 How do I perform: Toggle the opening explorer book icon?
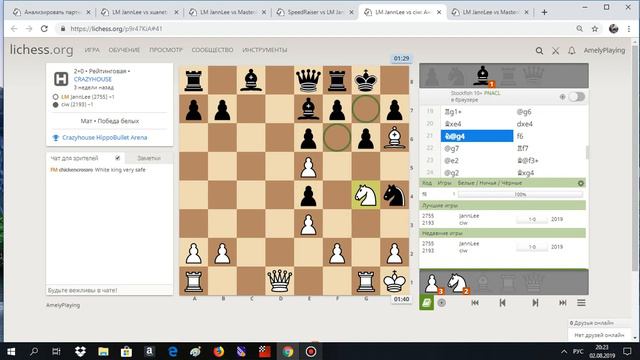(x=427, y=303)
